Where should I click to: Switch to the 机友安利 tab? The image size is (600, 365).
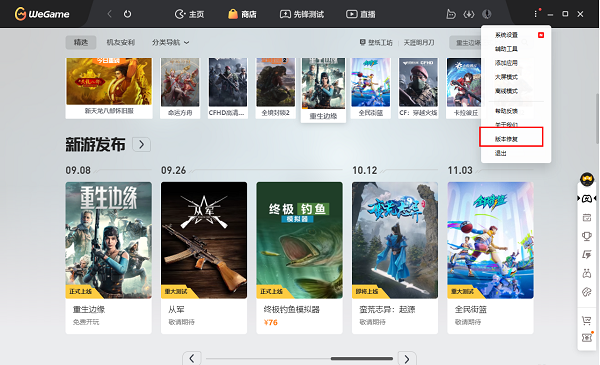pos(121,42)
